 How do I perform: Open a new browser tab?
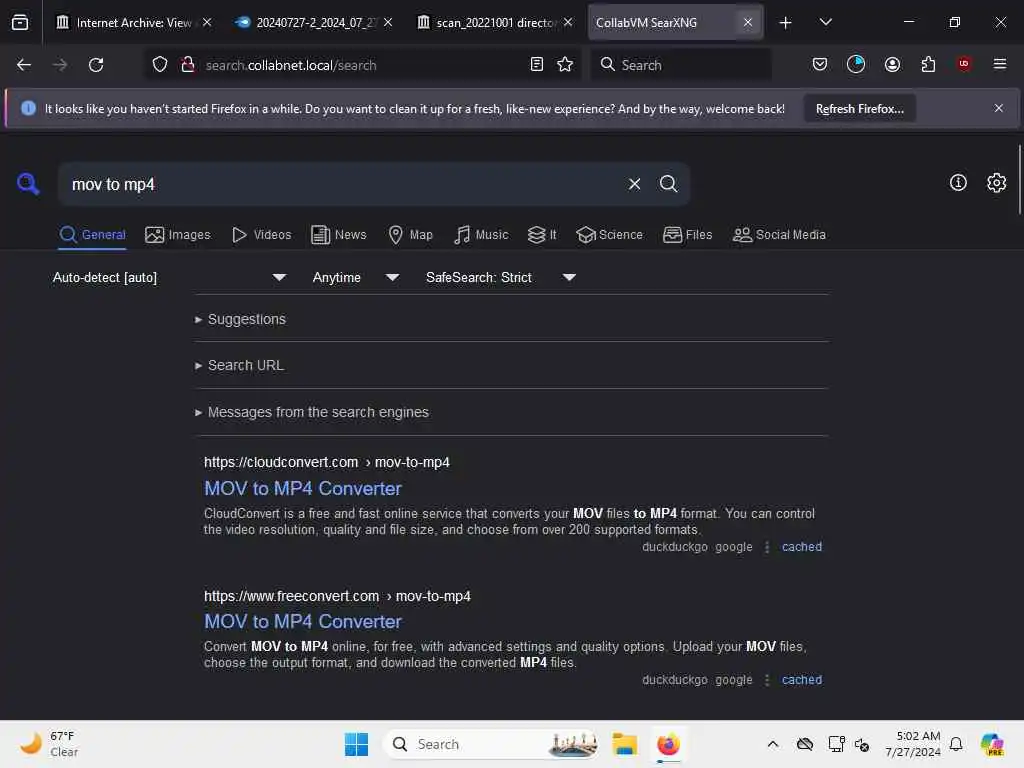(x=786, y=23)
